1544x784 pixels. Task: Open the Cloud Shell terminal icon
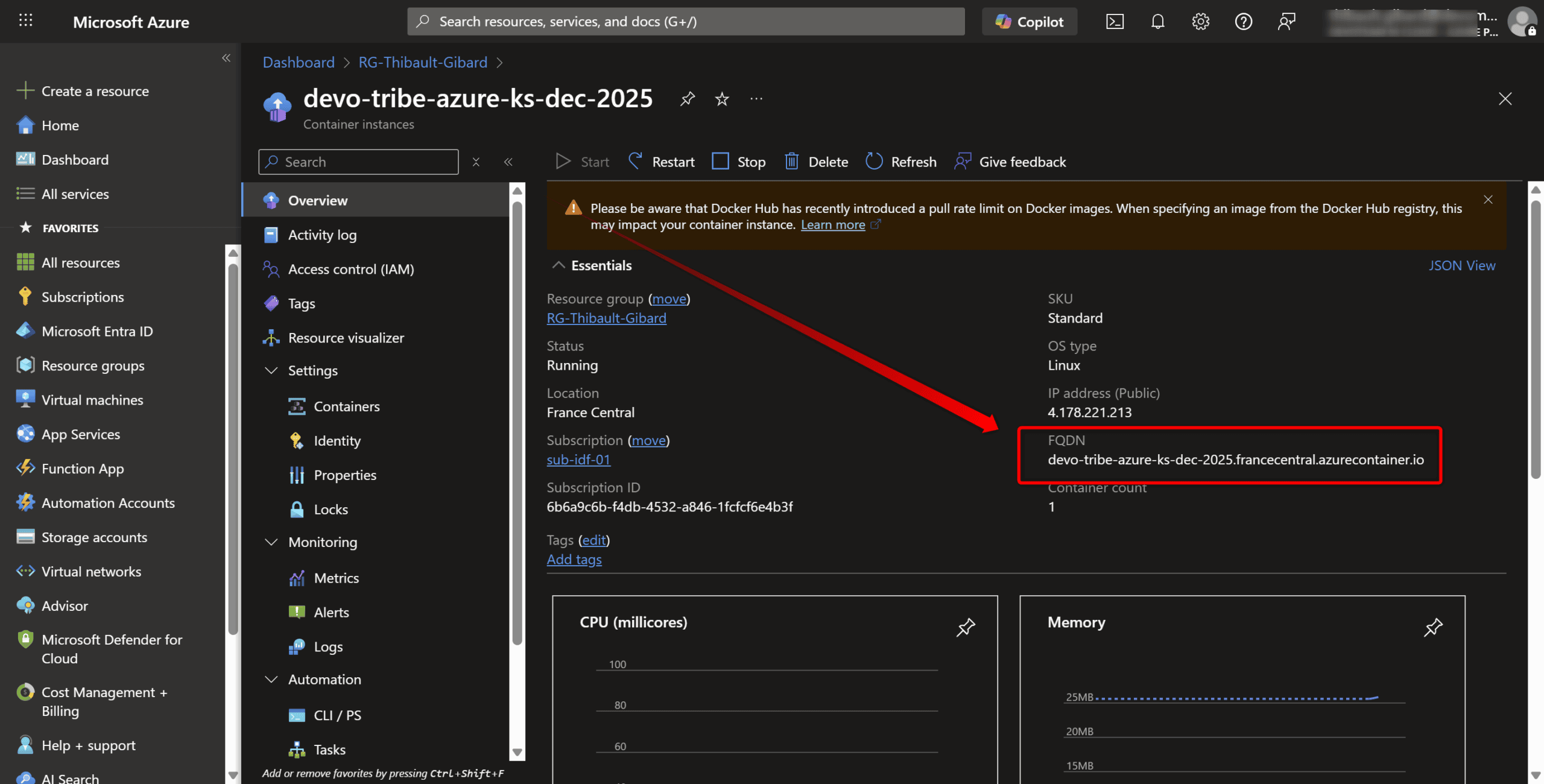[x=1114, y=22]
